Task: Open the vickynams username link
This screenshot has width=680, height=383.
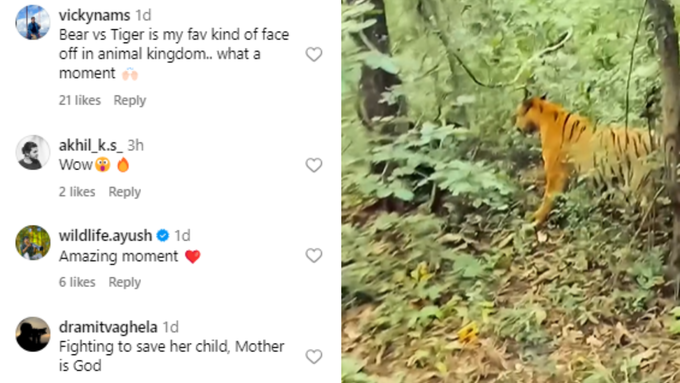Action: point(94,15)
